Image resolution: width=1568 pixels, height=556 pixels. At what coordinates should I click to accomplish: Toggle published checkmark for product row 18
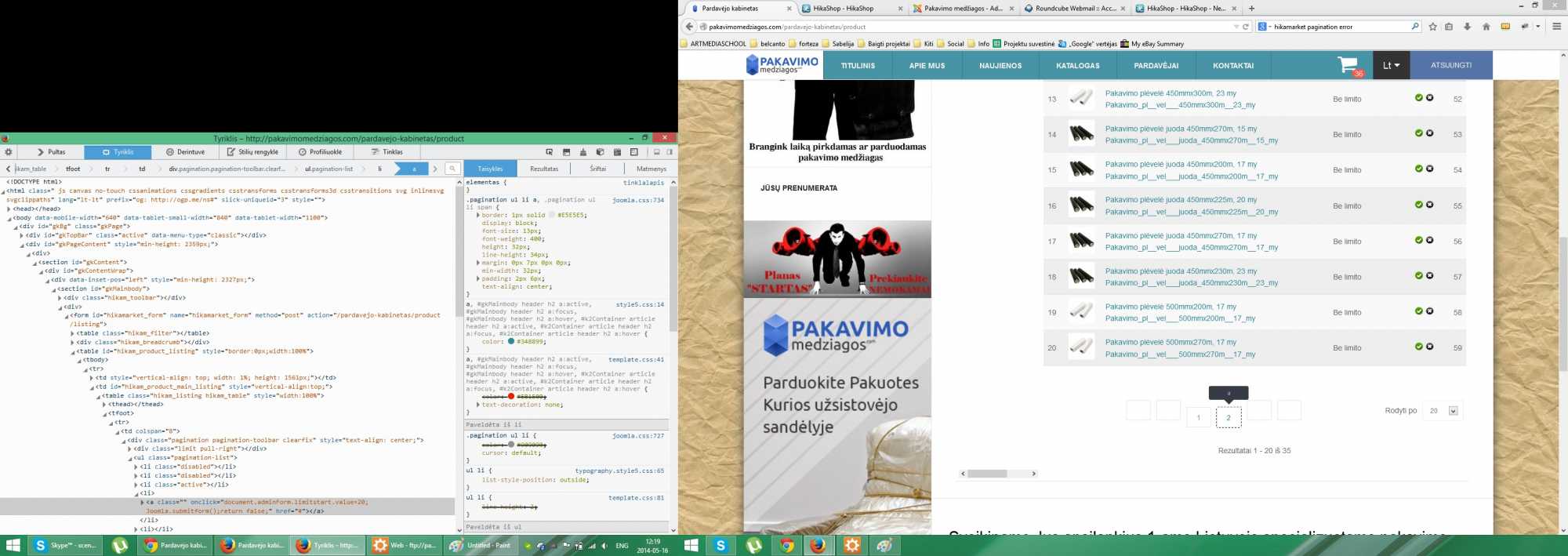(x=1419, y=275)
